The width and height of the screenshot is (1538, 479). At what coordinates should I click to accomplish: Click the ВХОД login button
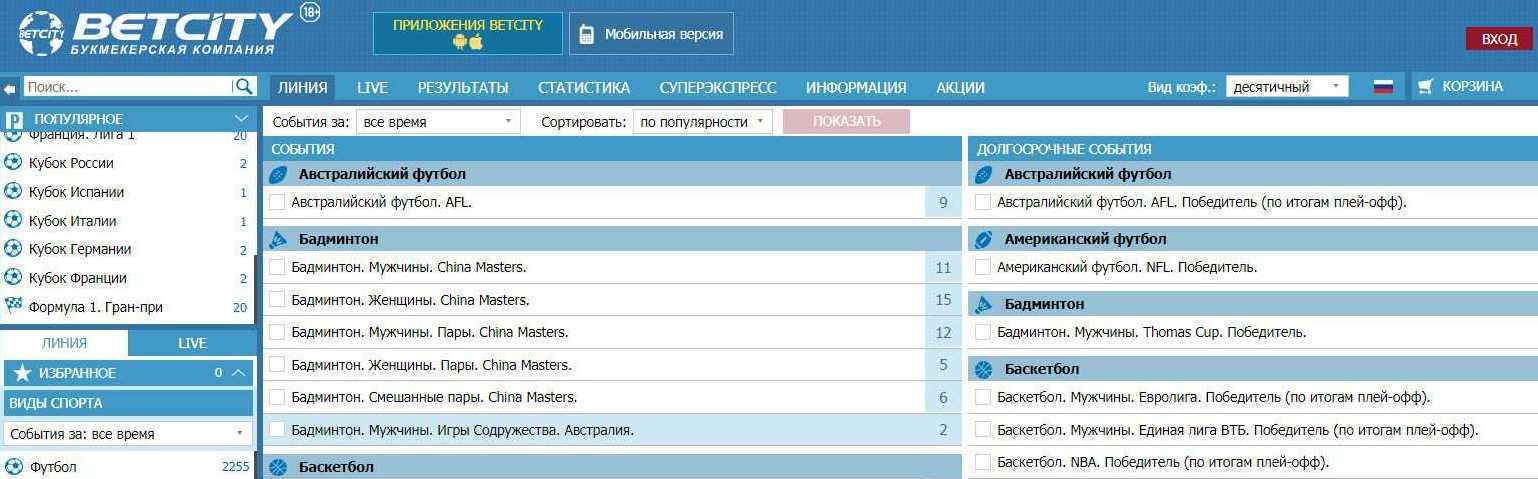(x=1499, y=39)
